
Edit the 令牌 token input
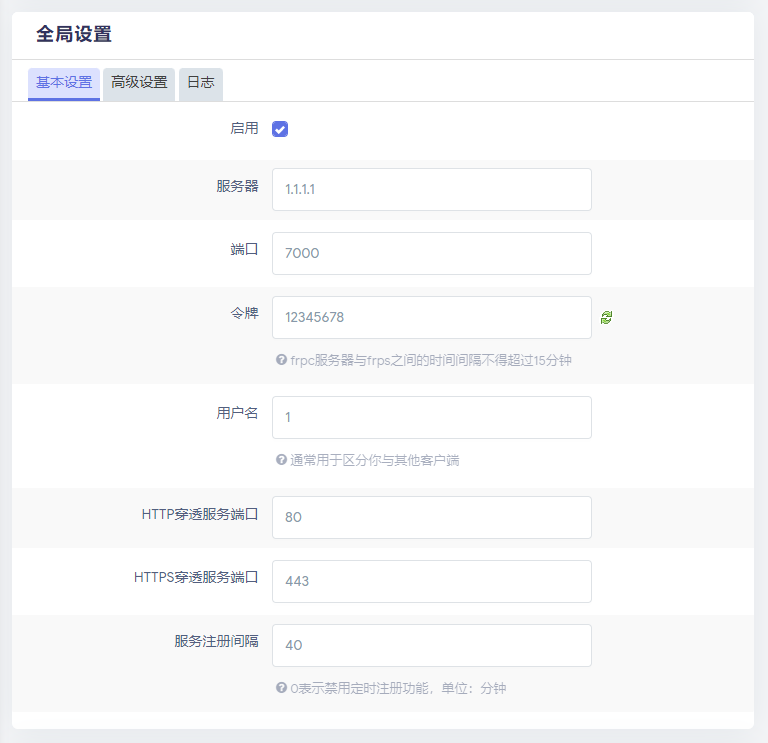431,317
